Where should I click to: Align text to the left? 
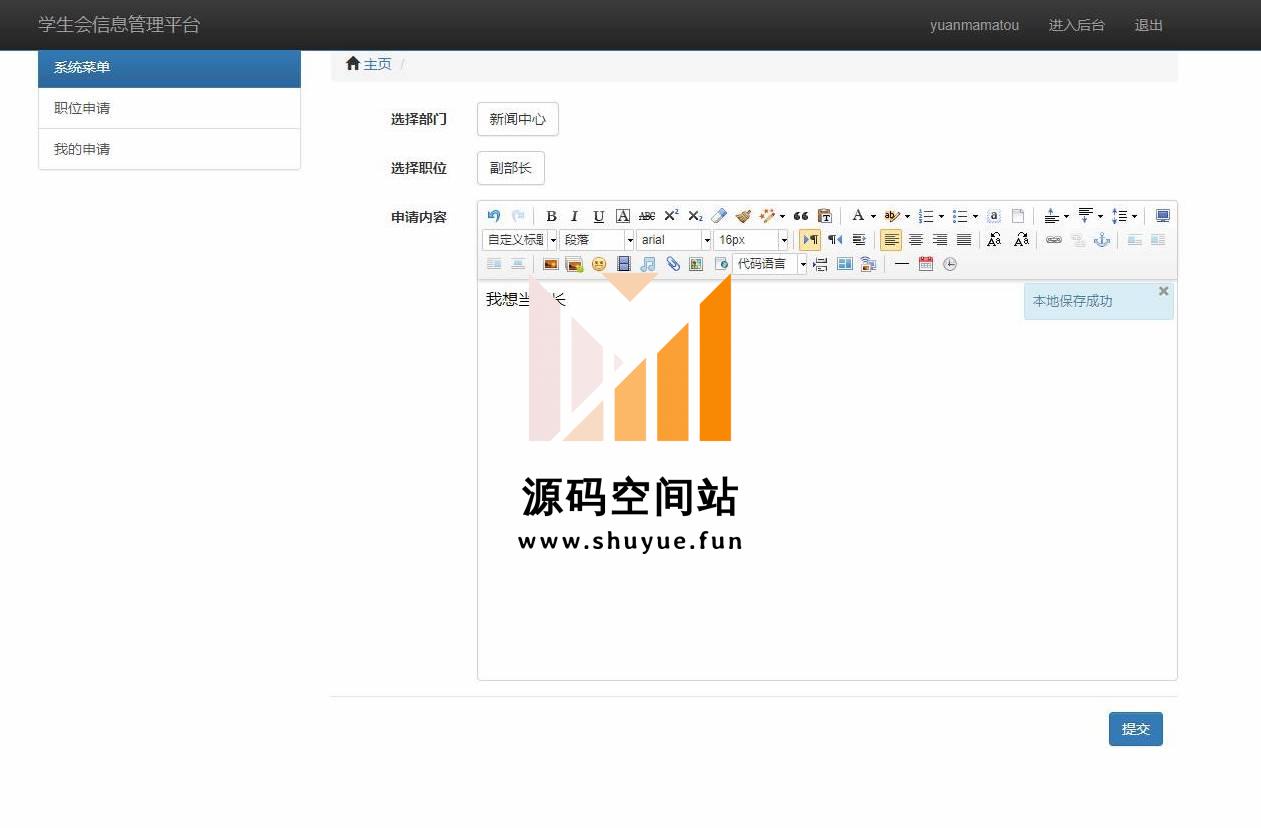point(891,240)
